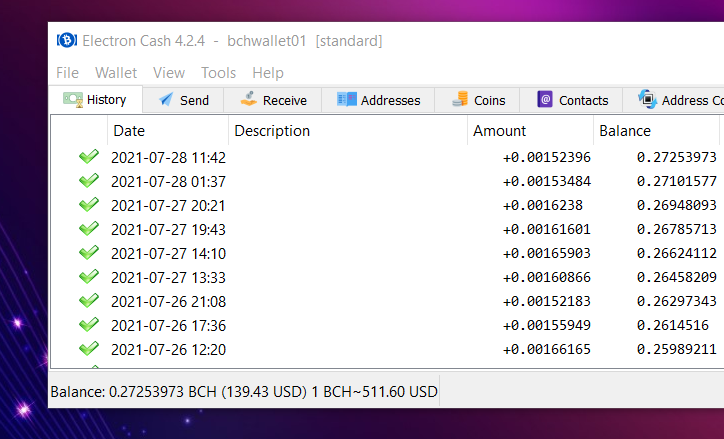Sort by the Amount column header
Image resolution: width=724 pixels, height=439 pixels.
pos(531,131)
